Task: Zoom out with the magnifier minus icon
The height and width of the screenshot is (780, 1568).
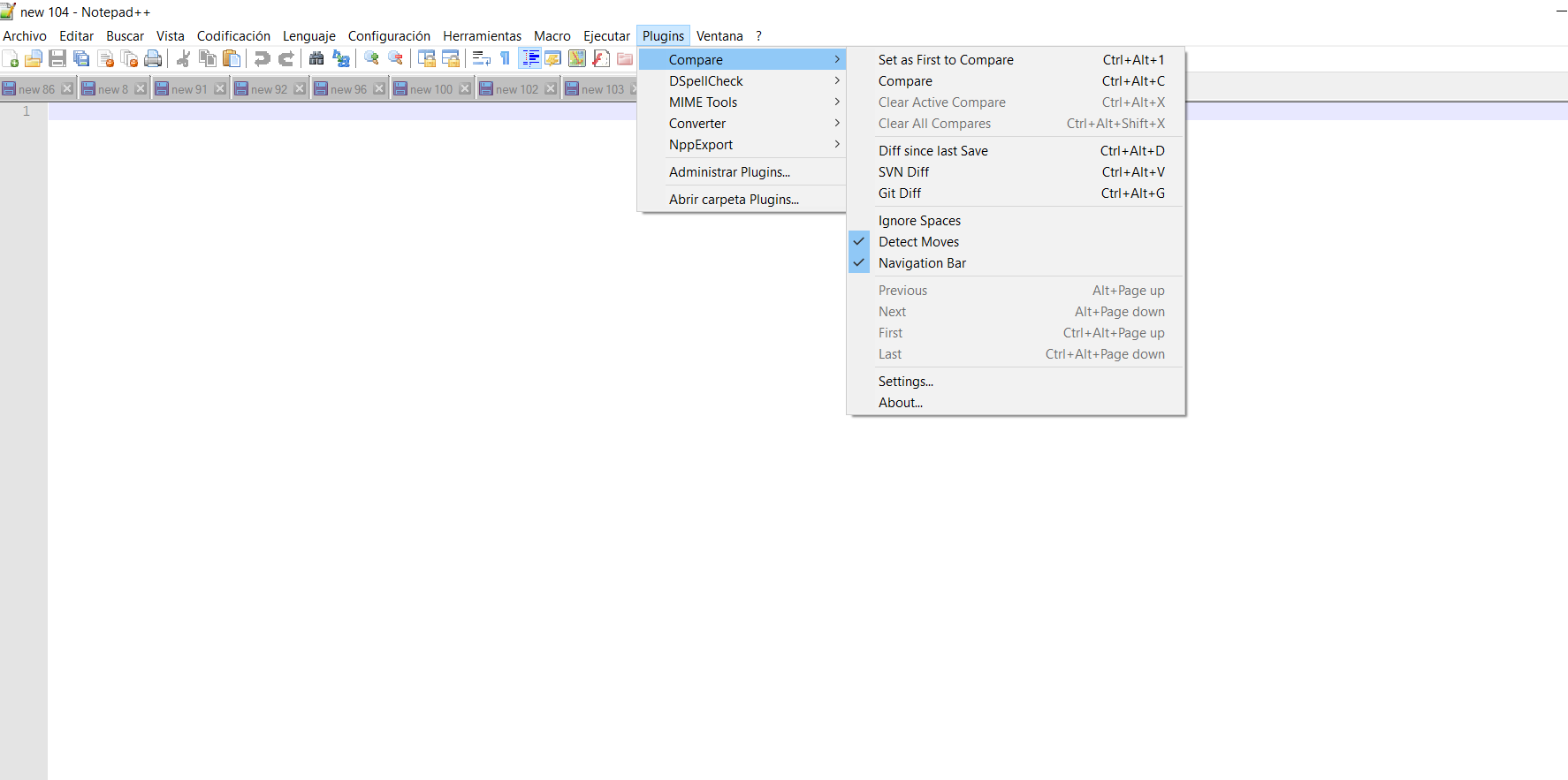Action: (x=395, y=59)
